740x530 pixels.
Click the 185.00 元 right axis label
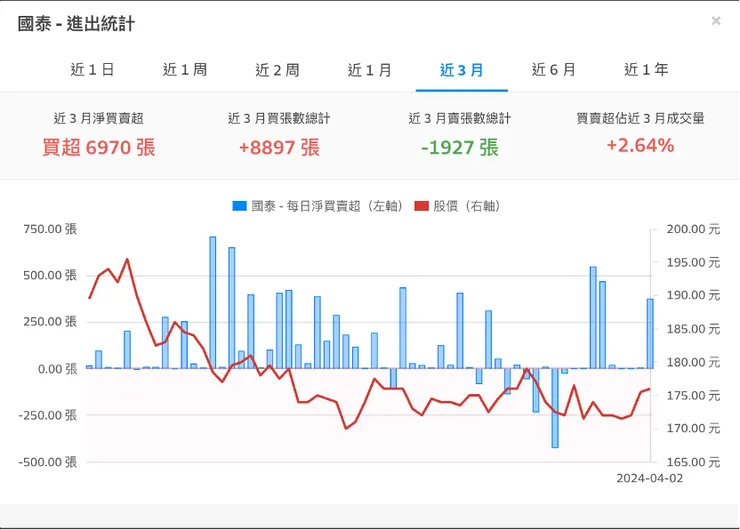click(693, 329)
